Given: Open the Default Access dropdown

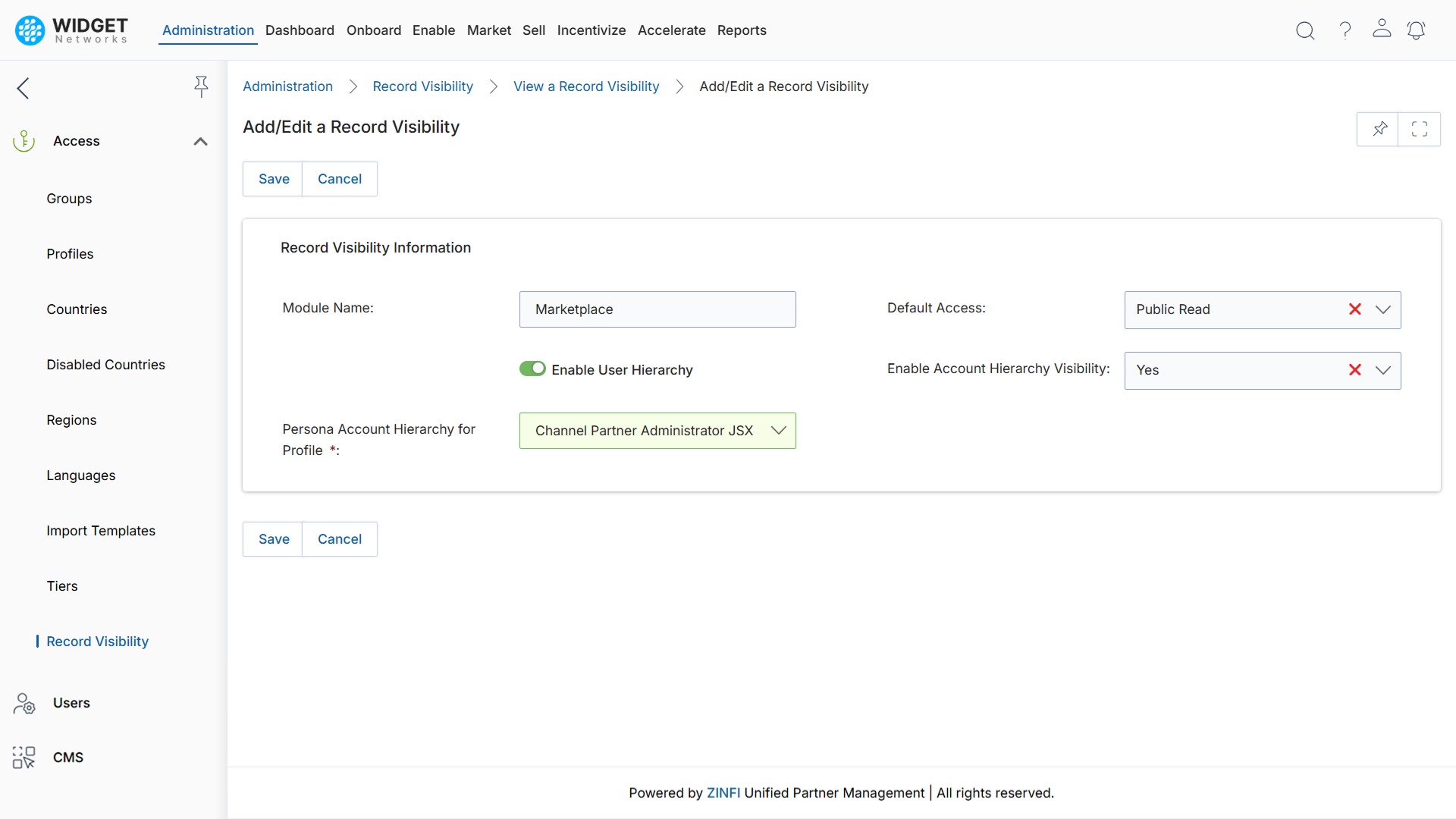Looking at the screenshot, I should coord(1384,309).
